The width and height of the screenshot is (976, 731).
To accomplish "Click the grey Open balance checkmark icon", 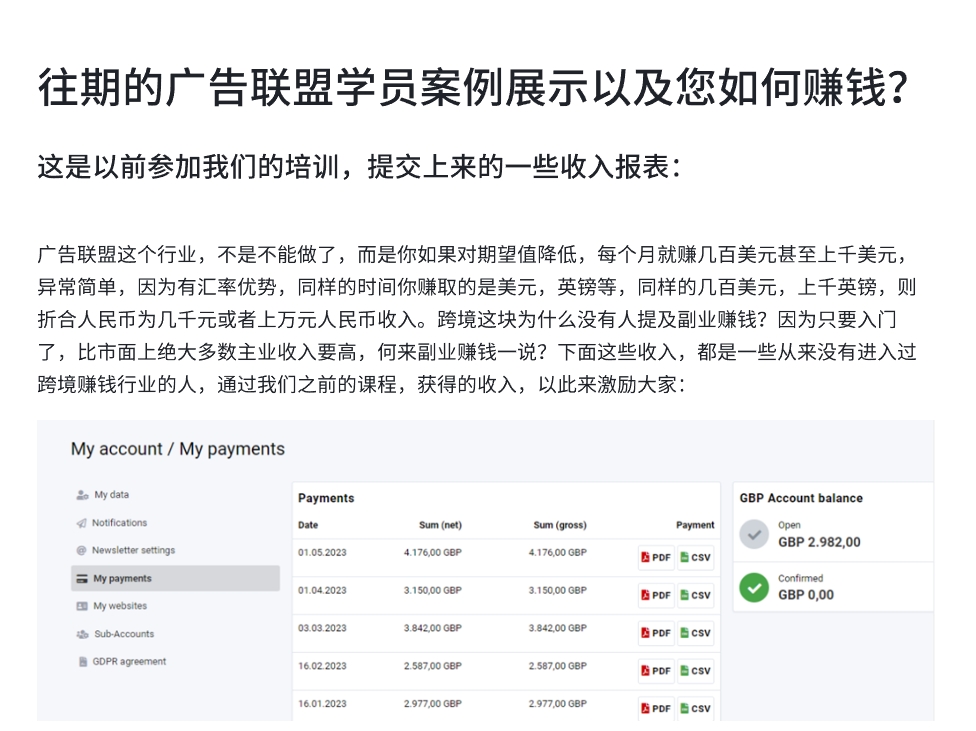I will (753, 533).
